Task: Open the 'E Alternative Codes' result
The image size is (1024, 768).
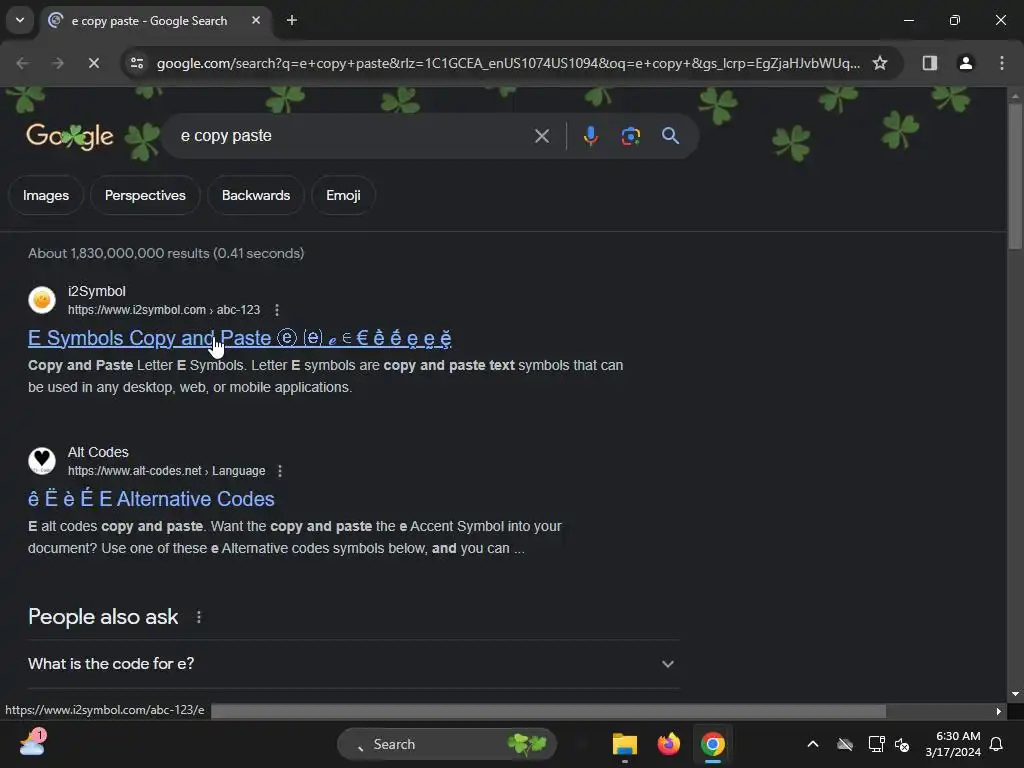Action: pyautogui.click(x=151, y=499)
